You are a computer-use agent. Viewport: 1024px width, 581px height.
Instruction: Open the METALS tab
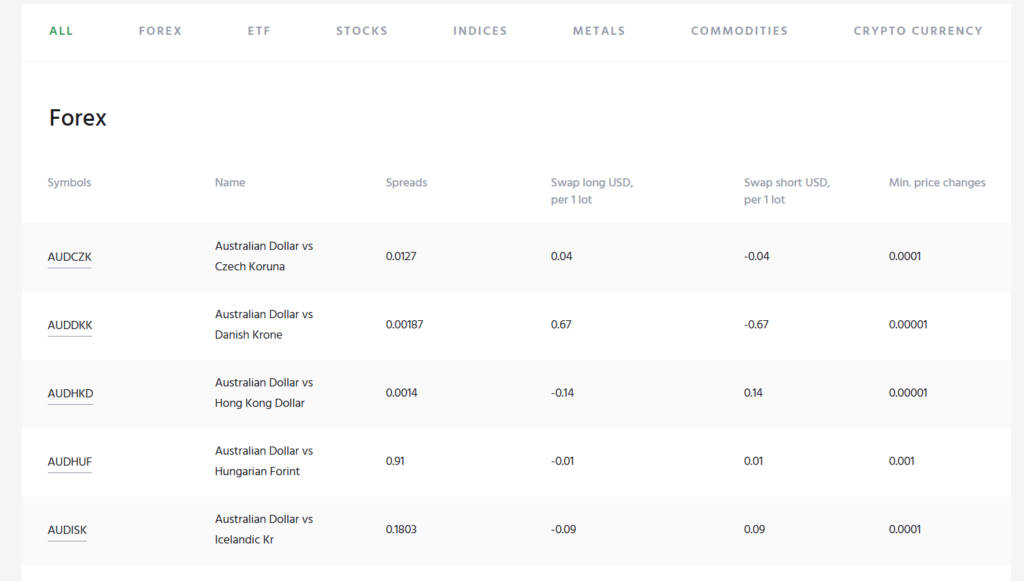599,31
